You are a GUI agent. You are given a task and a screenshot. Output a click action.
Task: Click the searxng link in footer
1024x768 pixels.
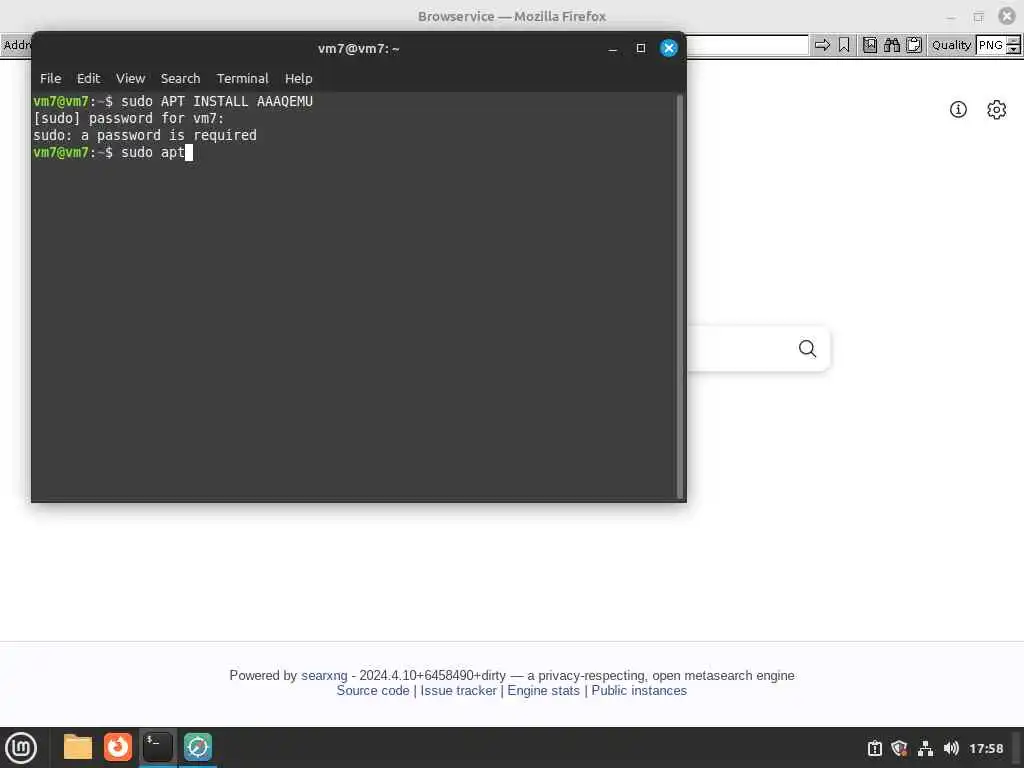(x=324, y=675)
